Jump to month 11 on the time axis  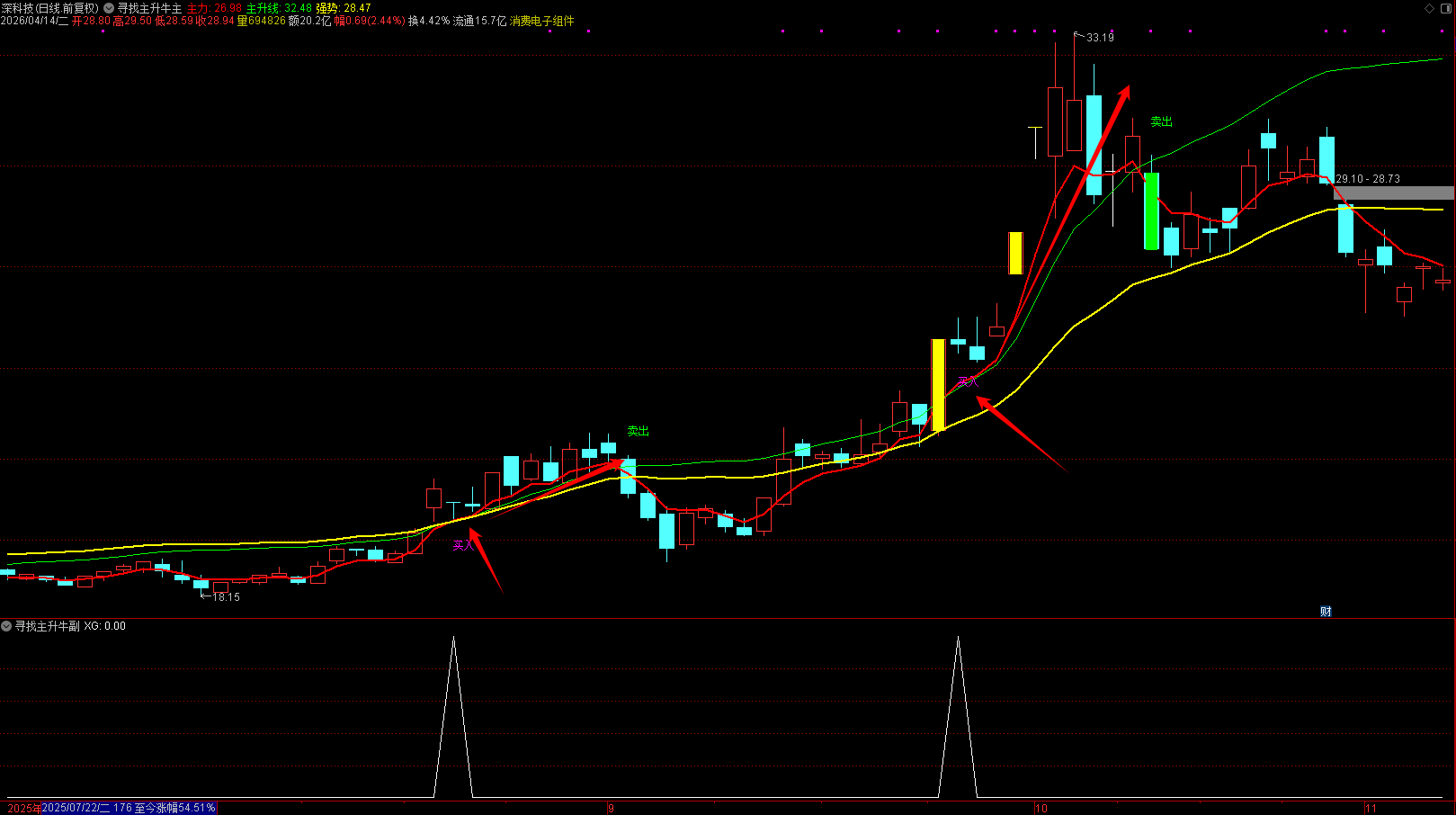point(1371,809)
